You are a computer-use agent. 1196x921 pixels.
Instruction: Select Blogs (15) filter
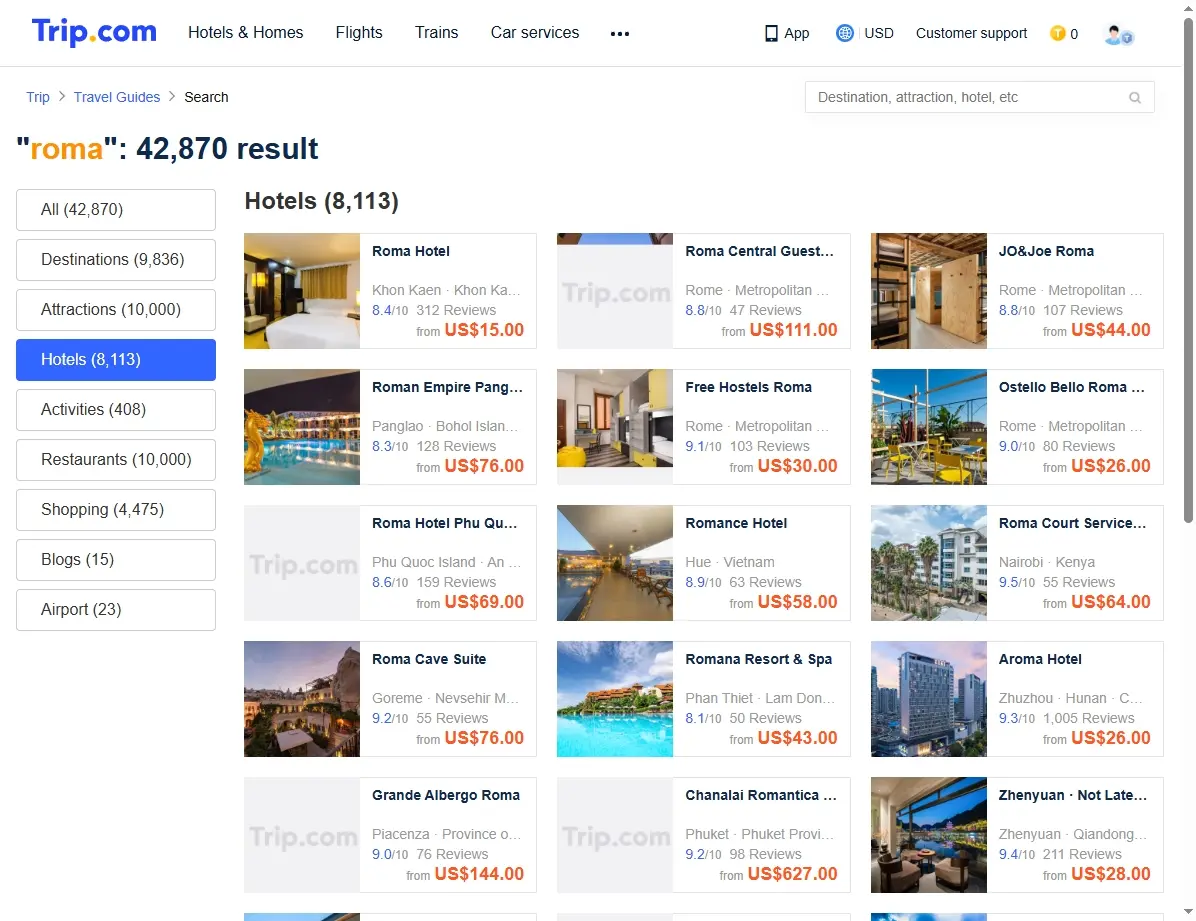pos(116,559)
